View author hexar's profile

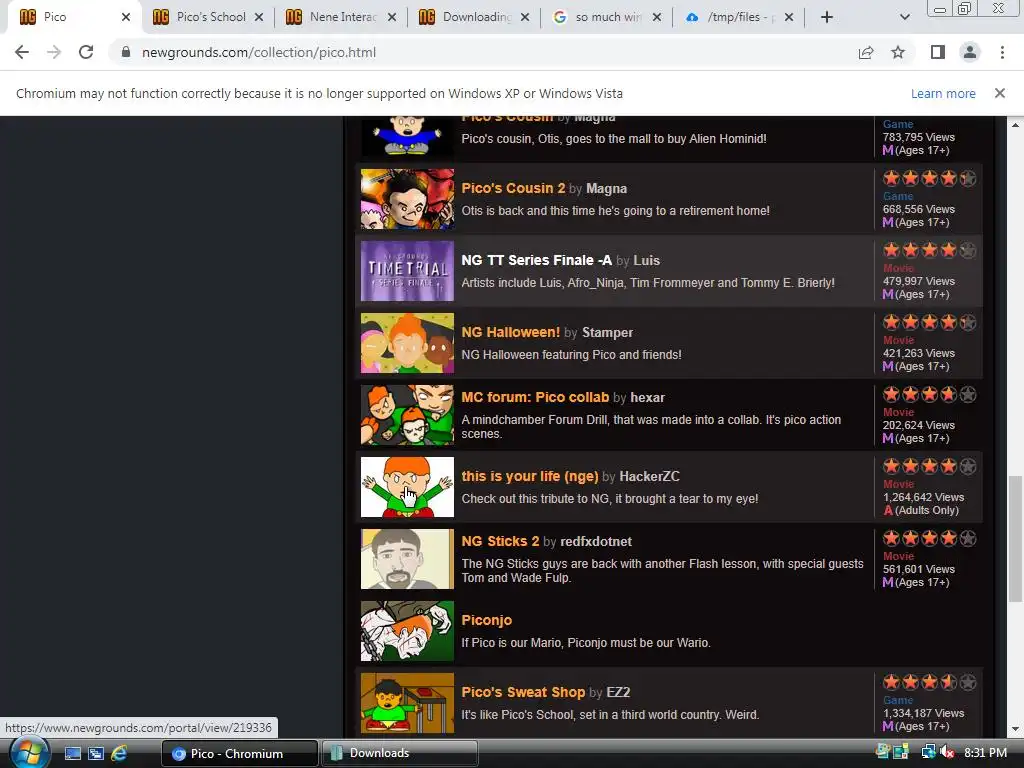[647, 398]
